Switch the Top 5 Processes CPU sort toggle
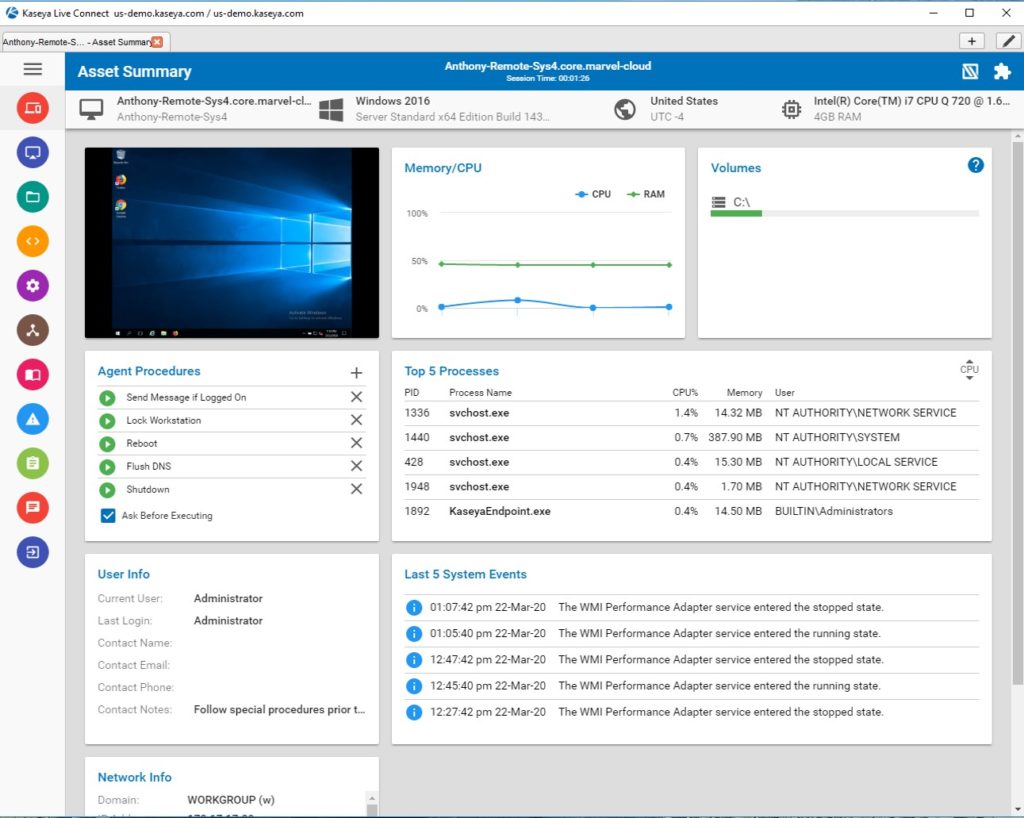This screenshot has height=818, width=1024. tap(969, 370)
